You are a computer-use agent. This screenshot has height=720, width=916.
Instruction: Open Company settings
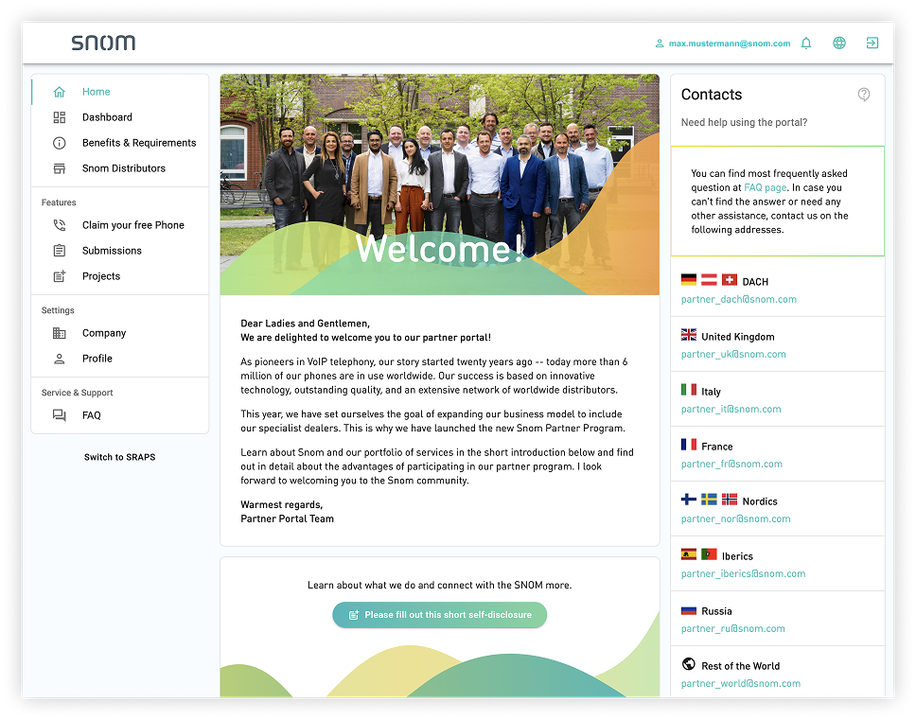click(104, 334)
